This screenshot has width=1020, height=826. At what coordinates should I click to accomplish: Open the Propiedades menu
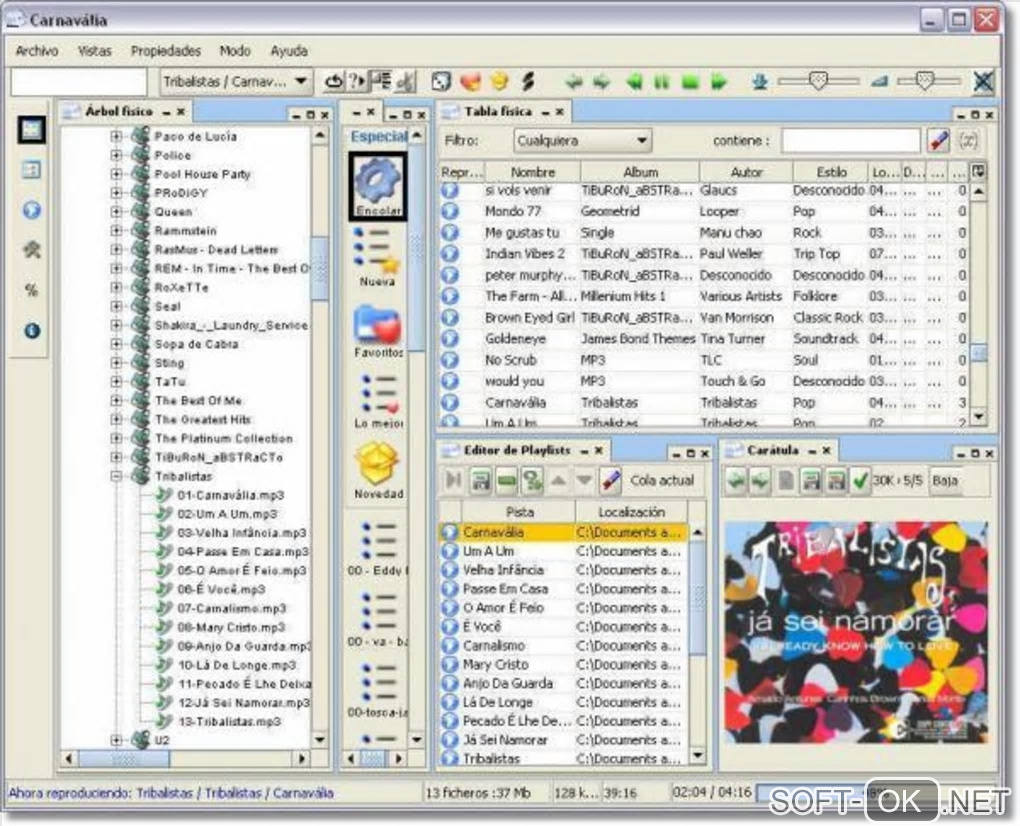pos(166,51)
